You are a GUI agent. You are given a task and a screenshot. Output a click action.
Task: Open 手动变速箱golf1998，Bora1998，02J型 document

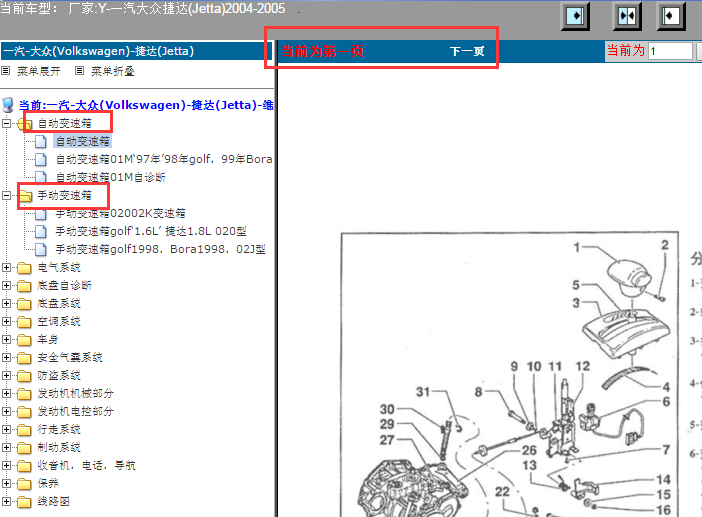pos(161,249)
